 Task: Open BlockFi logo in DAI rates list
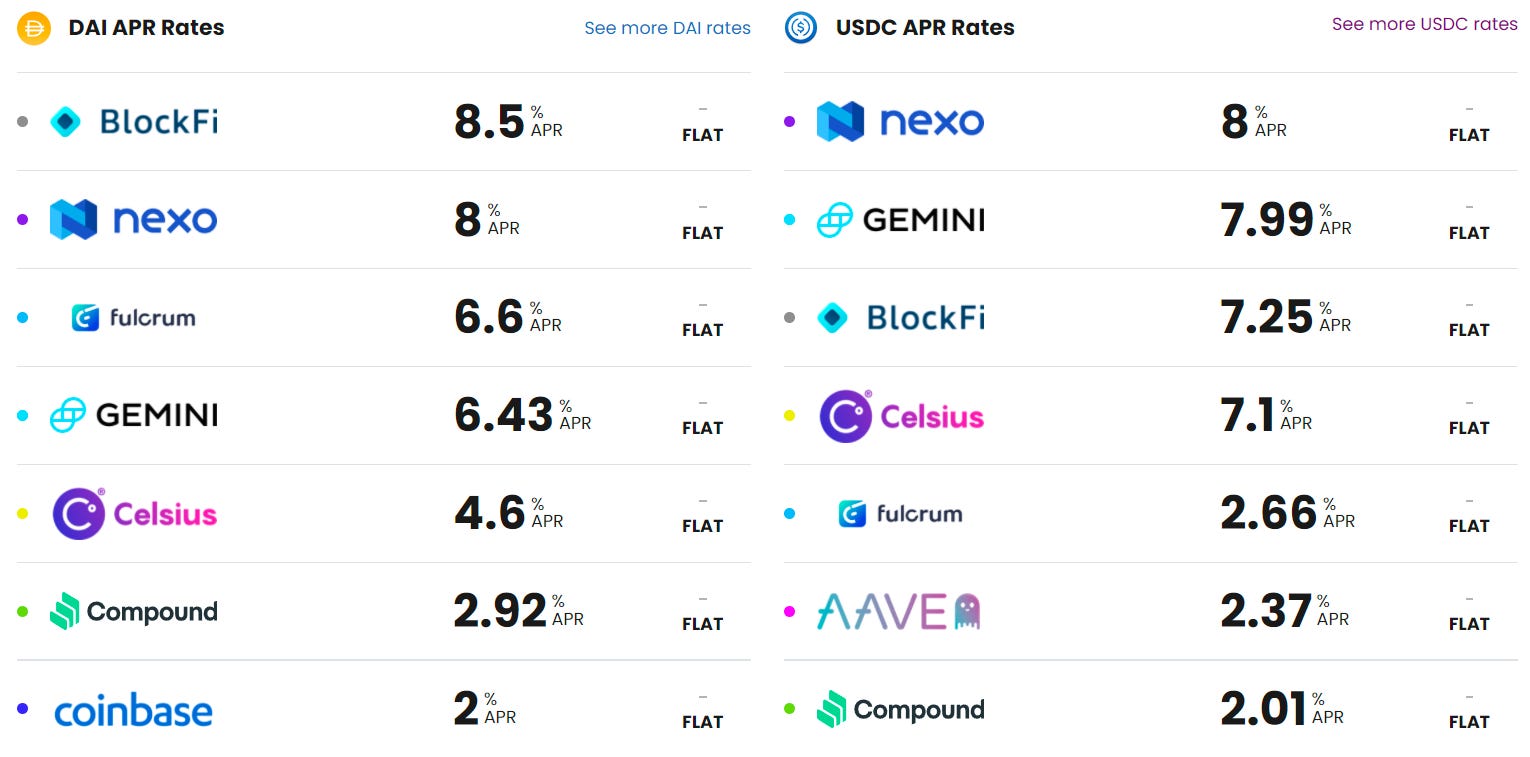pyautogui.click(x=134, y=122)
